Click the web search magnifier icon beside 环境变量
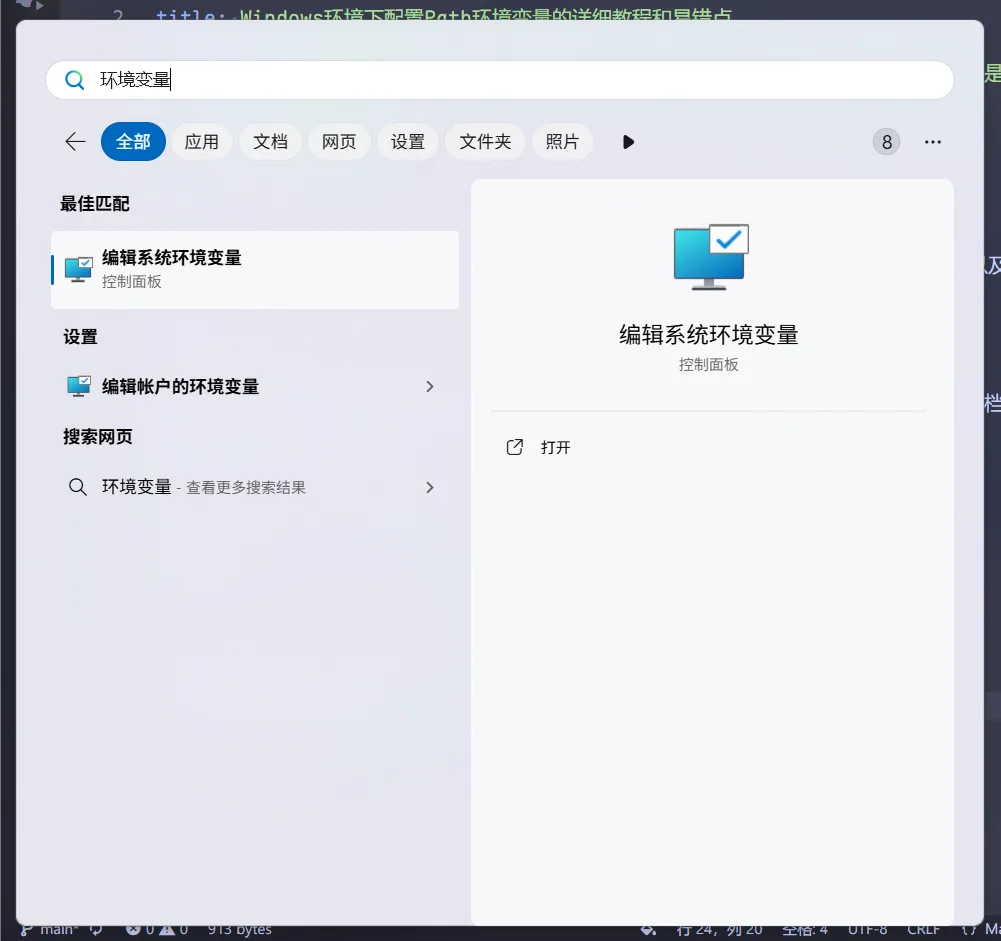This screenshot has height=941, width=1001. (77, 488)
